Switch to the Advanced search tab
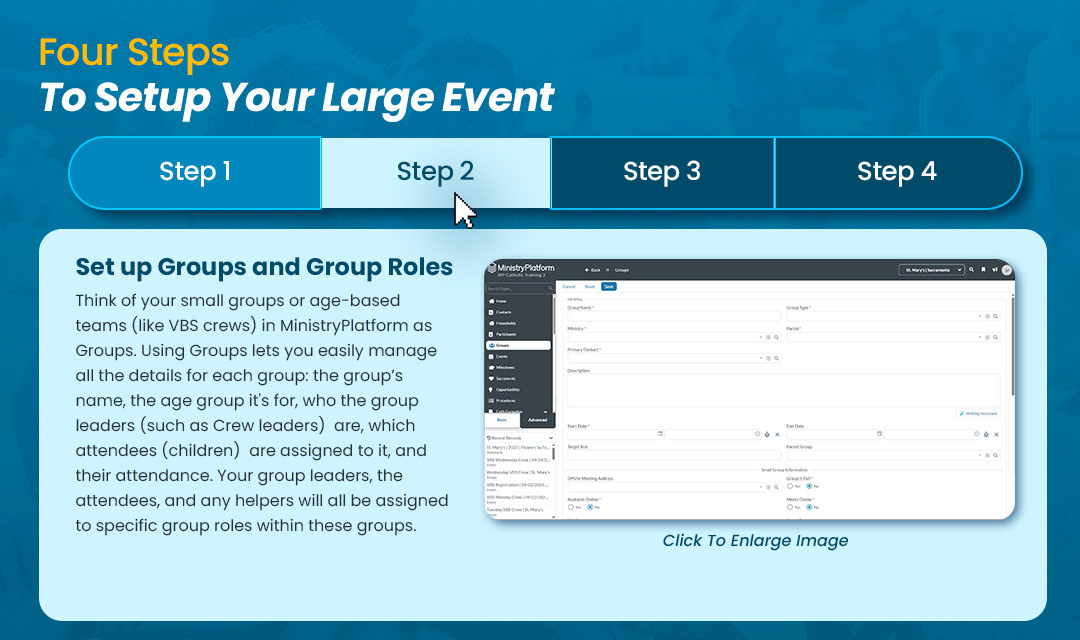 [536, 420]
